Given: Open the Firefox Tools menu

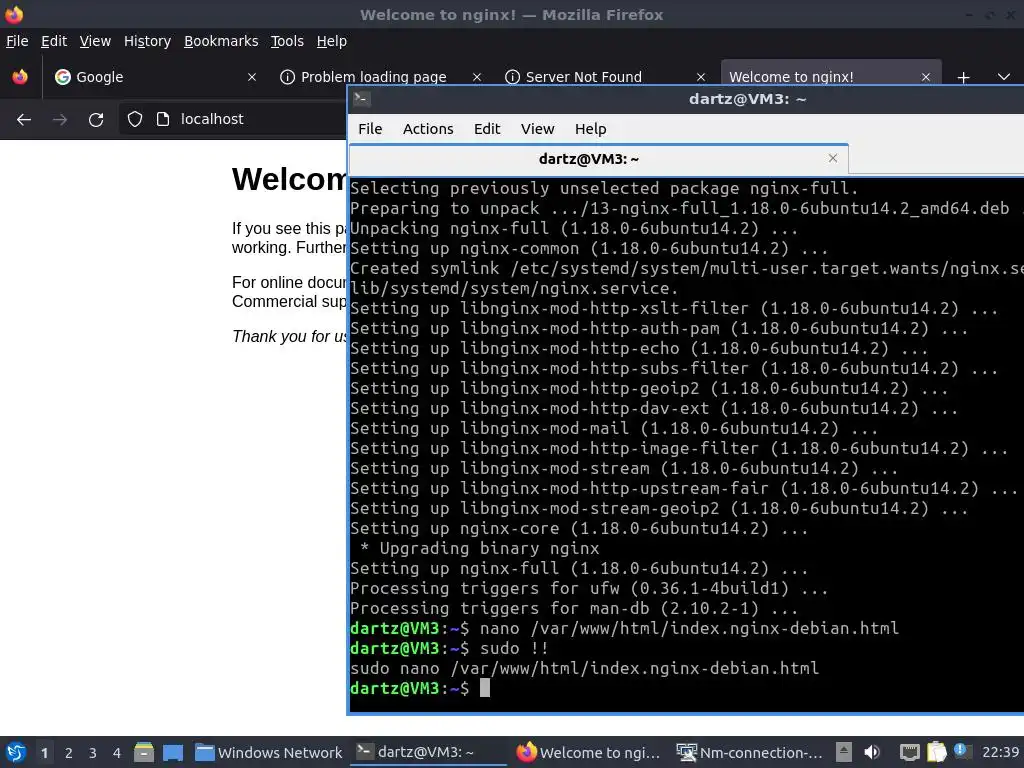Looking at the screenshot, I should click(287, 41).
